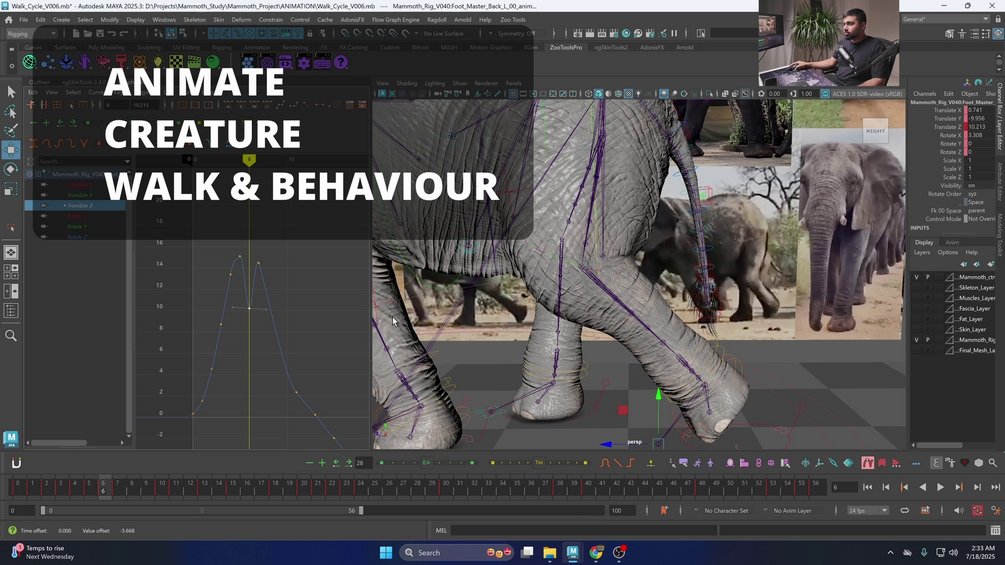Click the U logo icon on the animation toolbar
The height and width of the screenshot is (565, 1005).
pos(17,463)
